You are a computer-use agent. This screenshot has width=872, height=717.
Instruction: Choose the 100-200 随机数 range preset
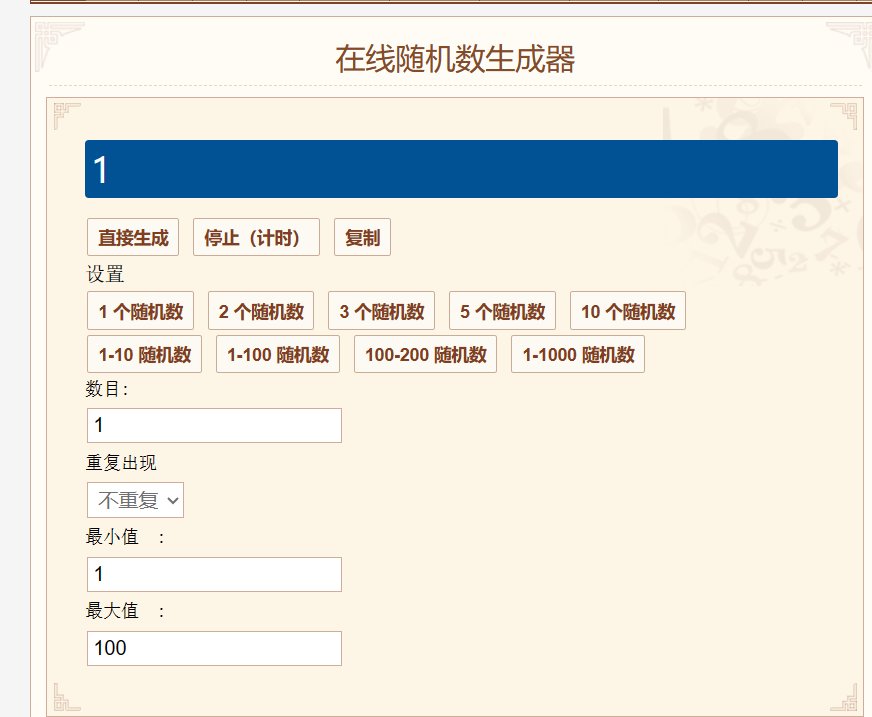(425, 354)
